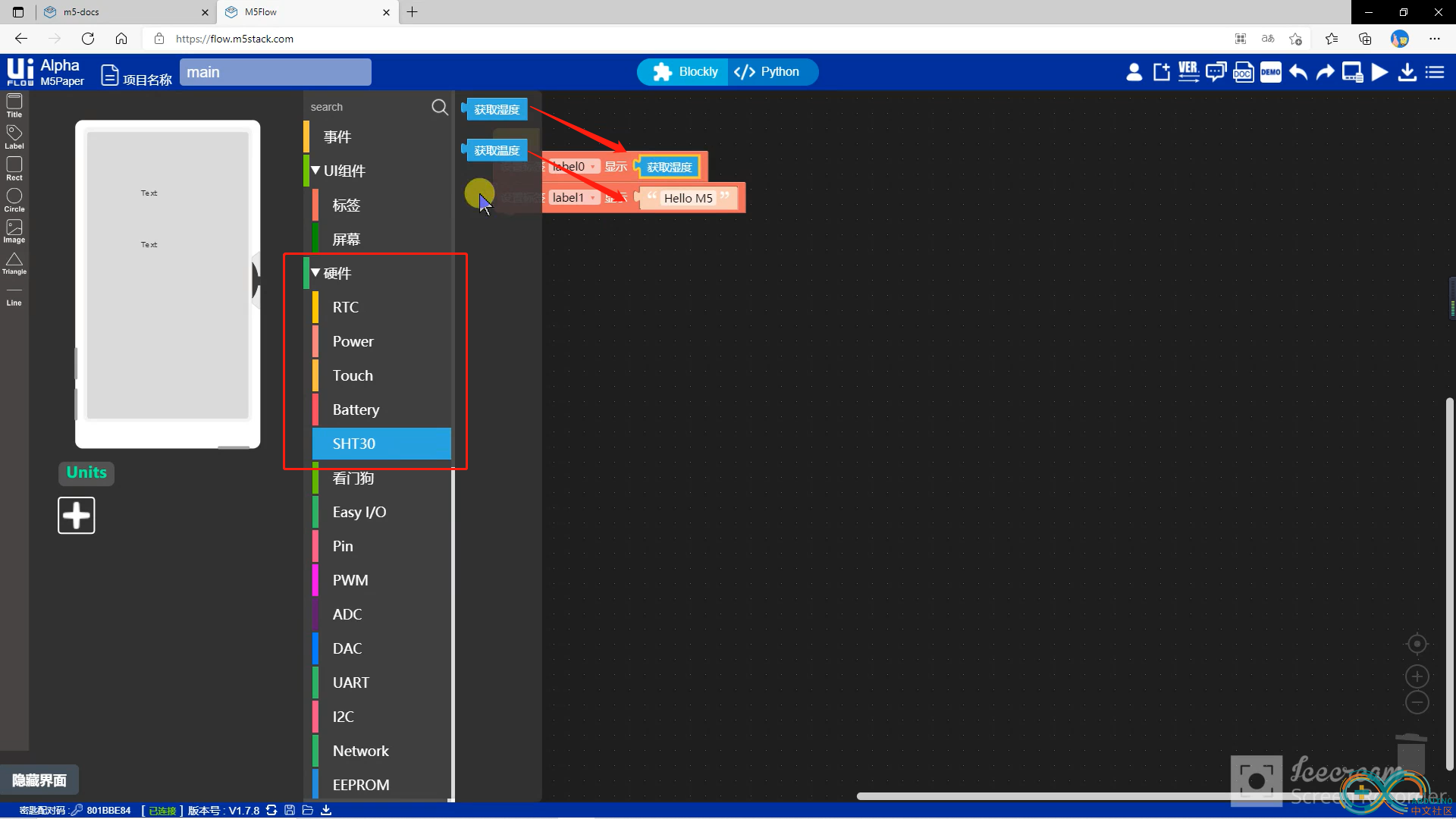Open the UART category
Image resolution: width=1456 pixels, height=819 pixels.
click(382, 682)
